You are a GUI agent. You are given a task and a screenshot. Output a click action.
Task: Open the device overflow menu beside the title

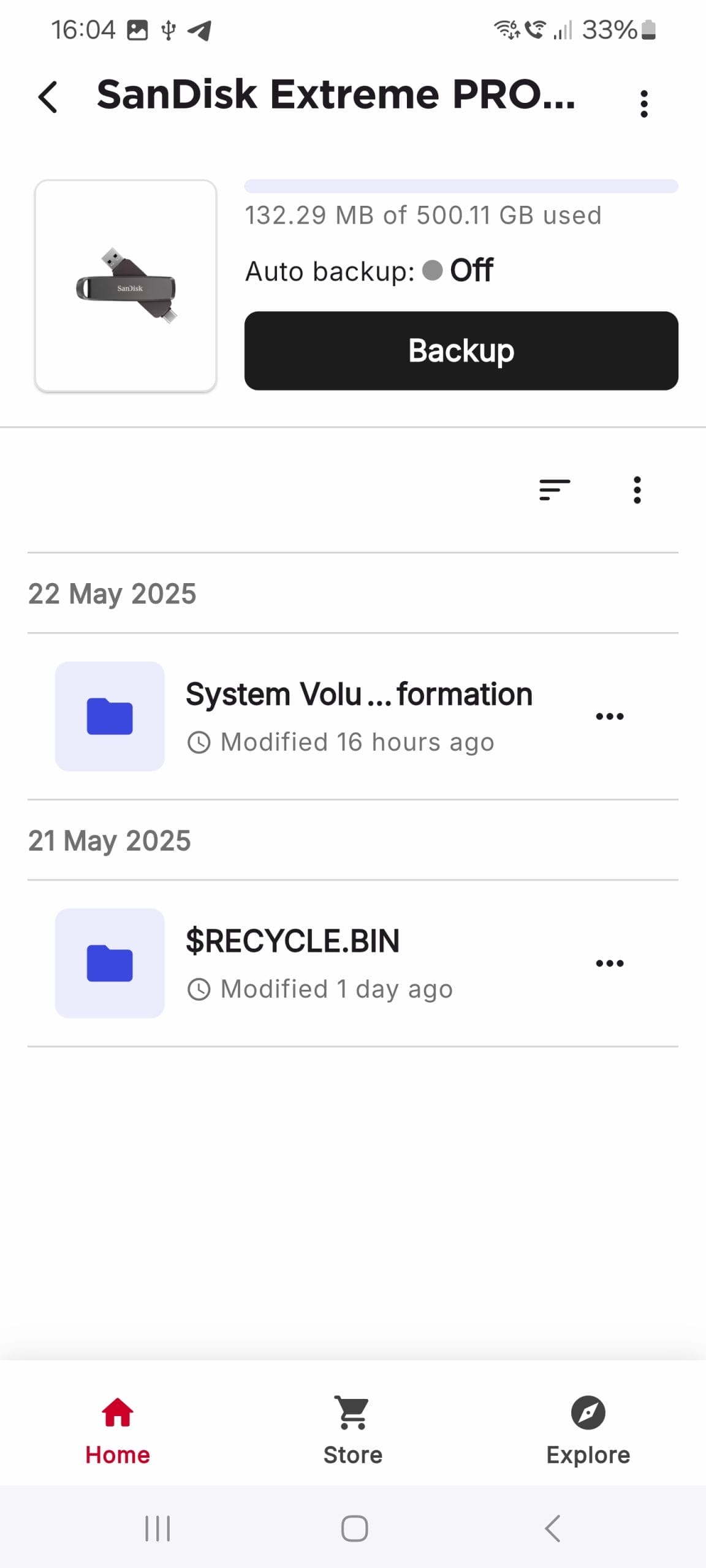[x=643, y=104]
